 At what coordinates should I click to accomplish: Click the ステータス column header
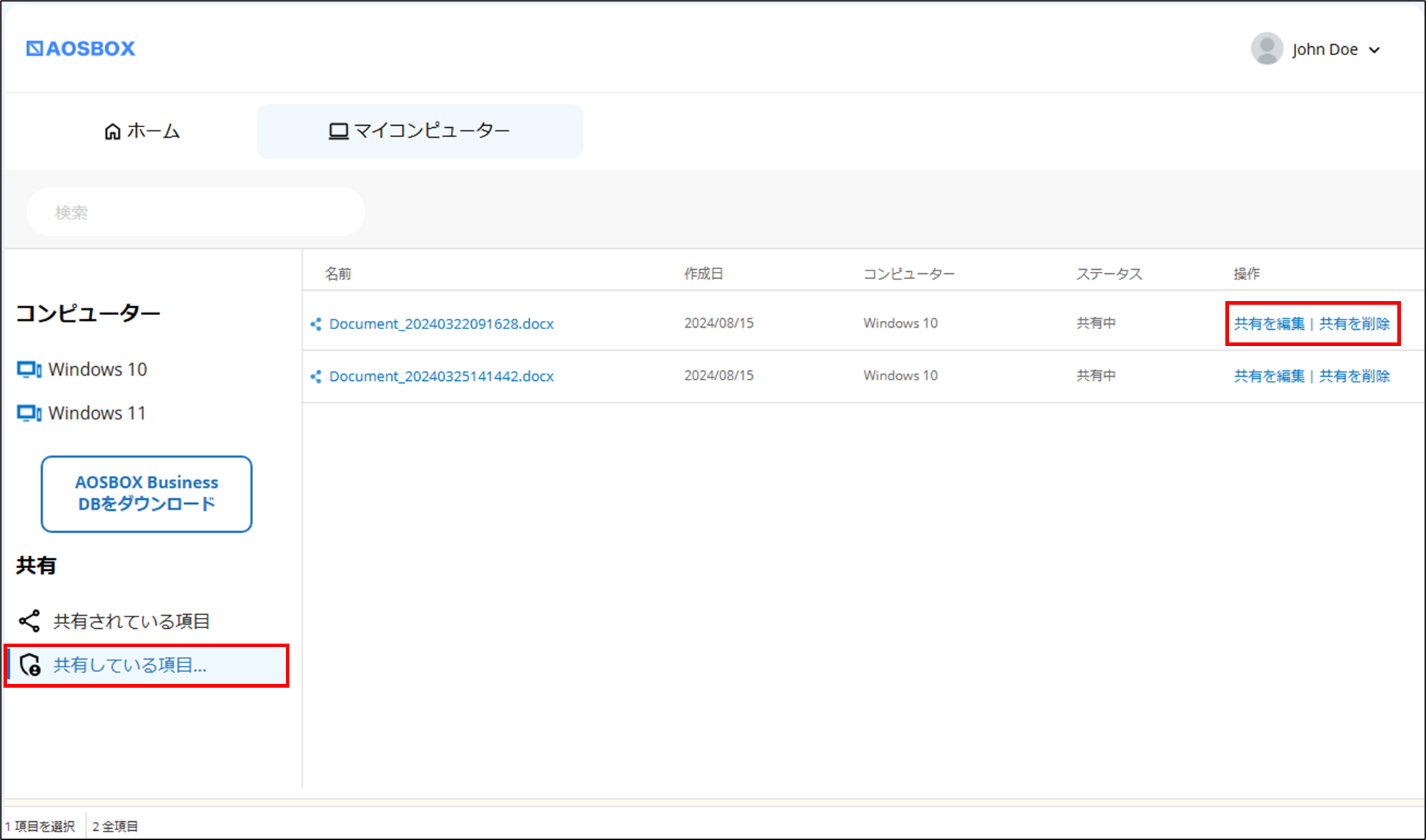point(1109,273)
